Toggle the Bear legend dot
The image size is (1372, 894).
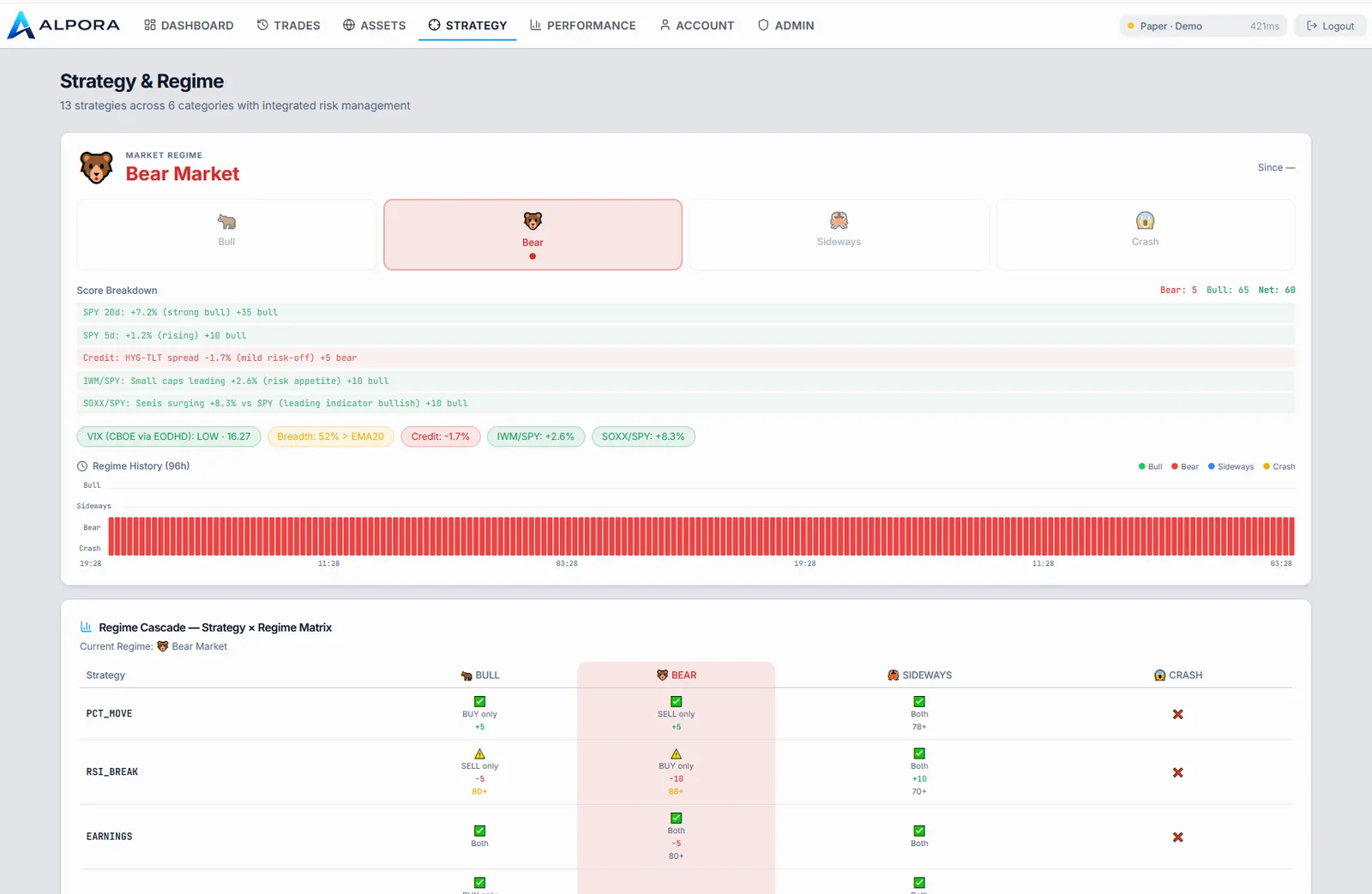point(1175,466)
